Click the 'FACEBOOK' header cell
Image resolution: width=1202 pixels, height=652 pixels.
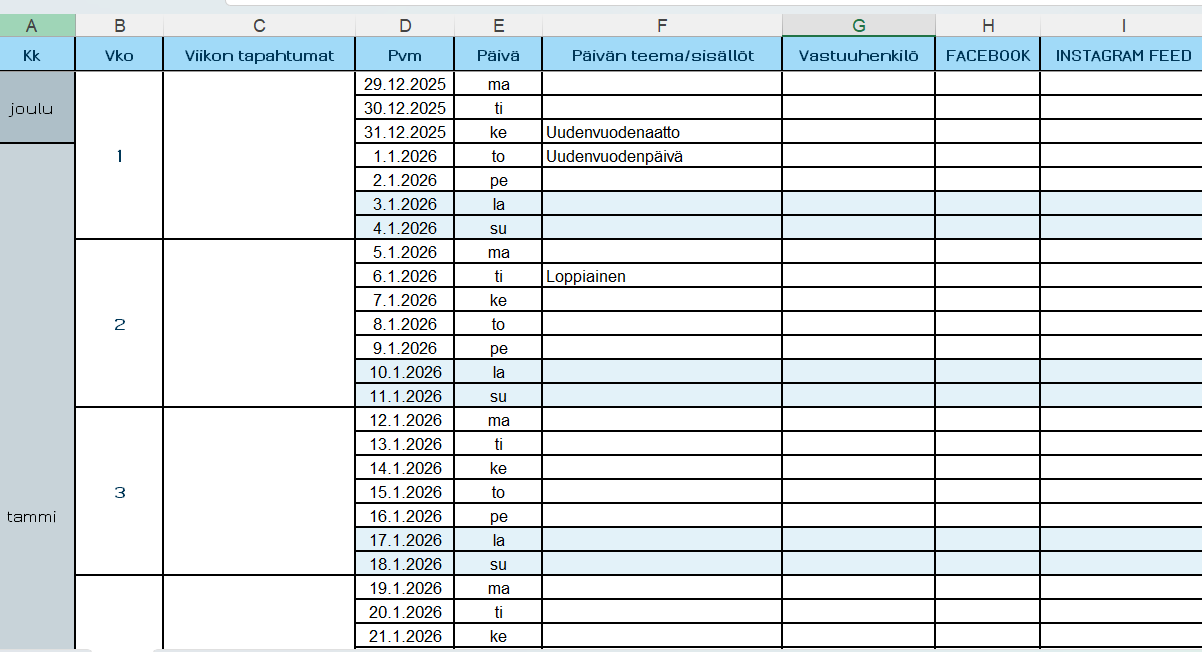[x=987, y=56]
